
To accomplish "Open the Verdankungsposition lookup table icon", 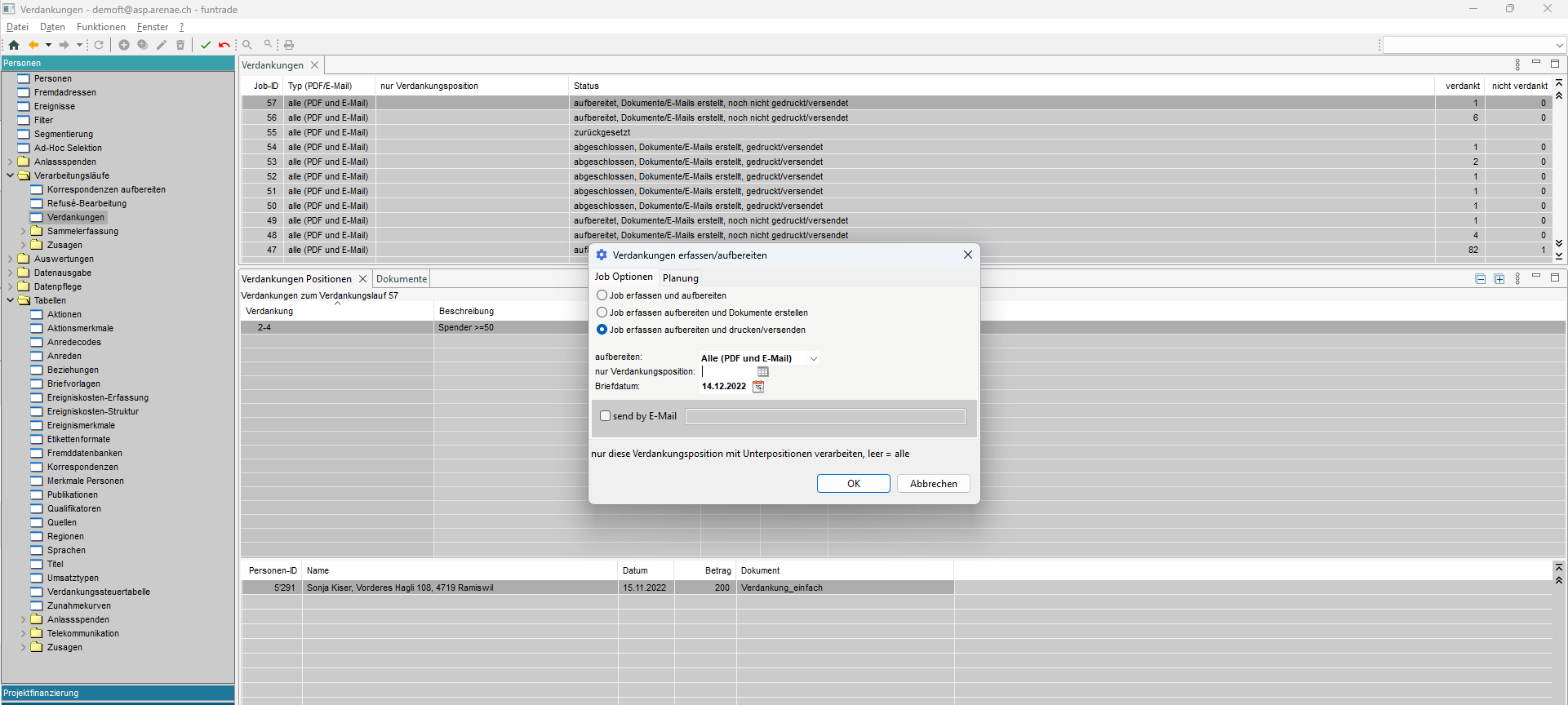I will tap(763, 372).
